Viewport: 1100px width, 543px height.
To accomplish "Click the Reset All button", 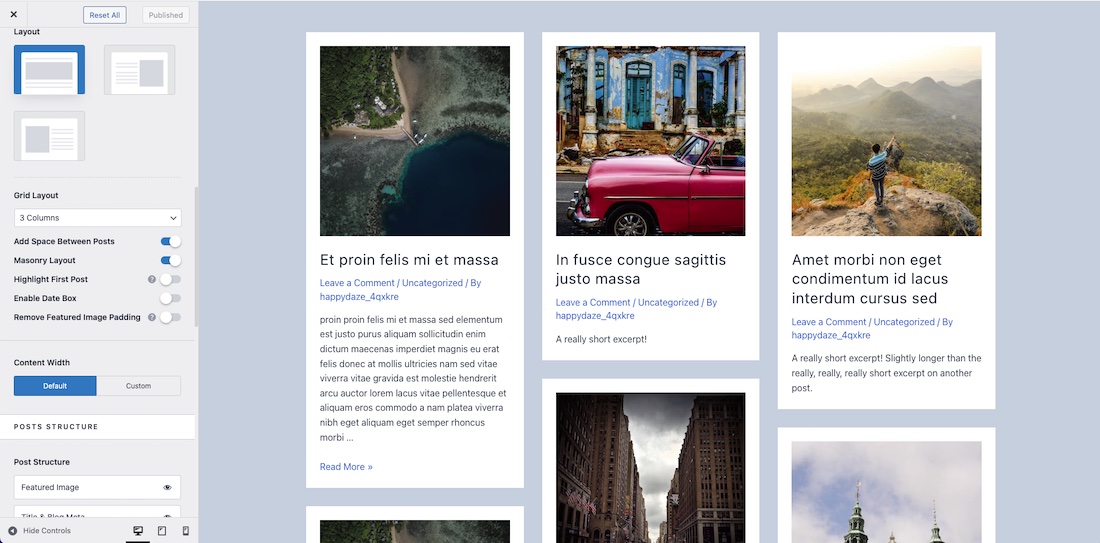I will [x=105, y=15].
